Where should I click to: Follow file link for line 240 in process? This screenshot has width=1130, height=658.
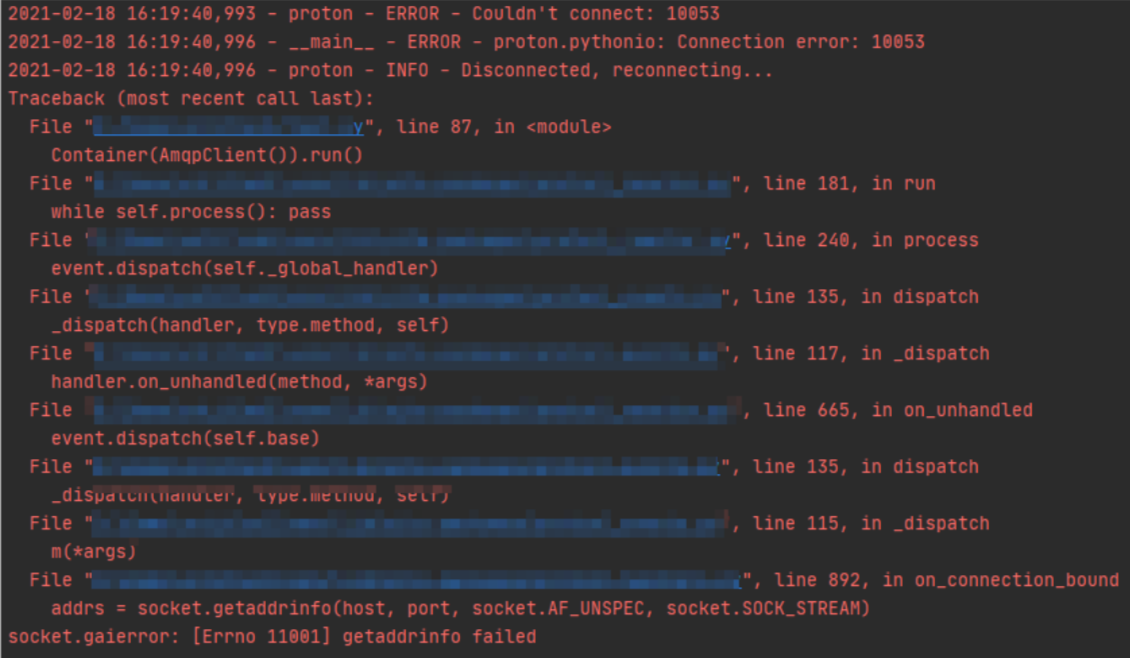(410, 240)
